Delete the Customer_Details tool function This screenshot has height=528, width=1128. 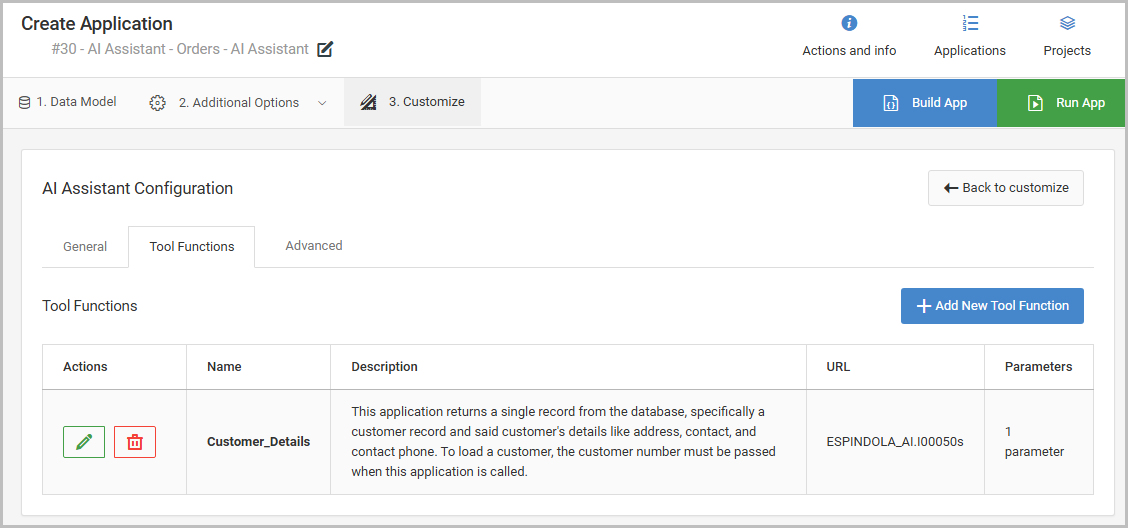coord(135,442)
